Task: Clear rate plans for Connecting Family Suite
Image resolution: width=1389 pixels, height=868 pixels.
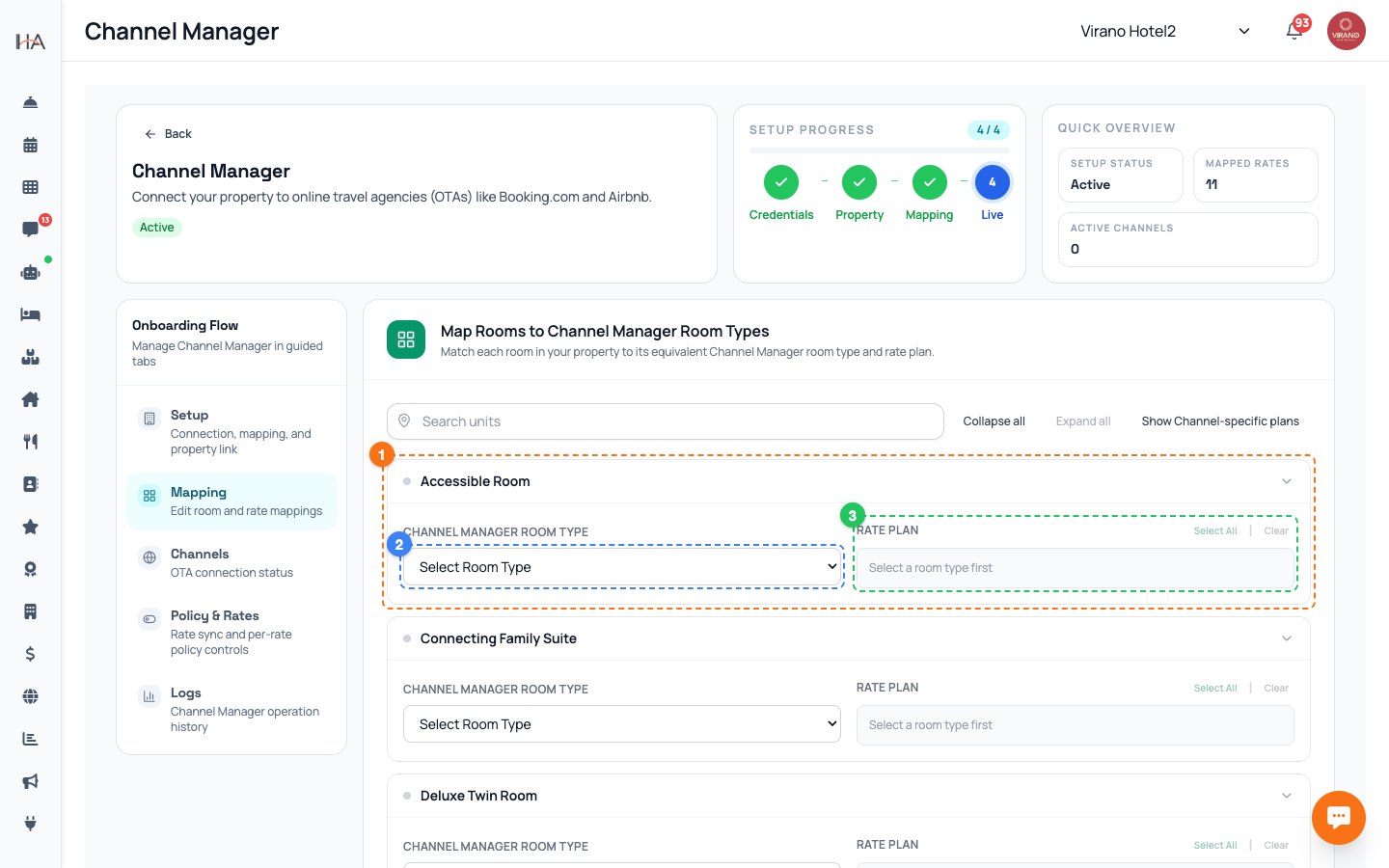Action: (1276, 689)
